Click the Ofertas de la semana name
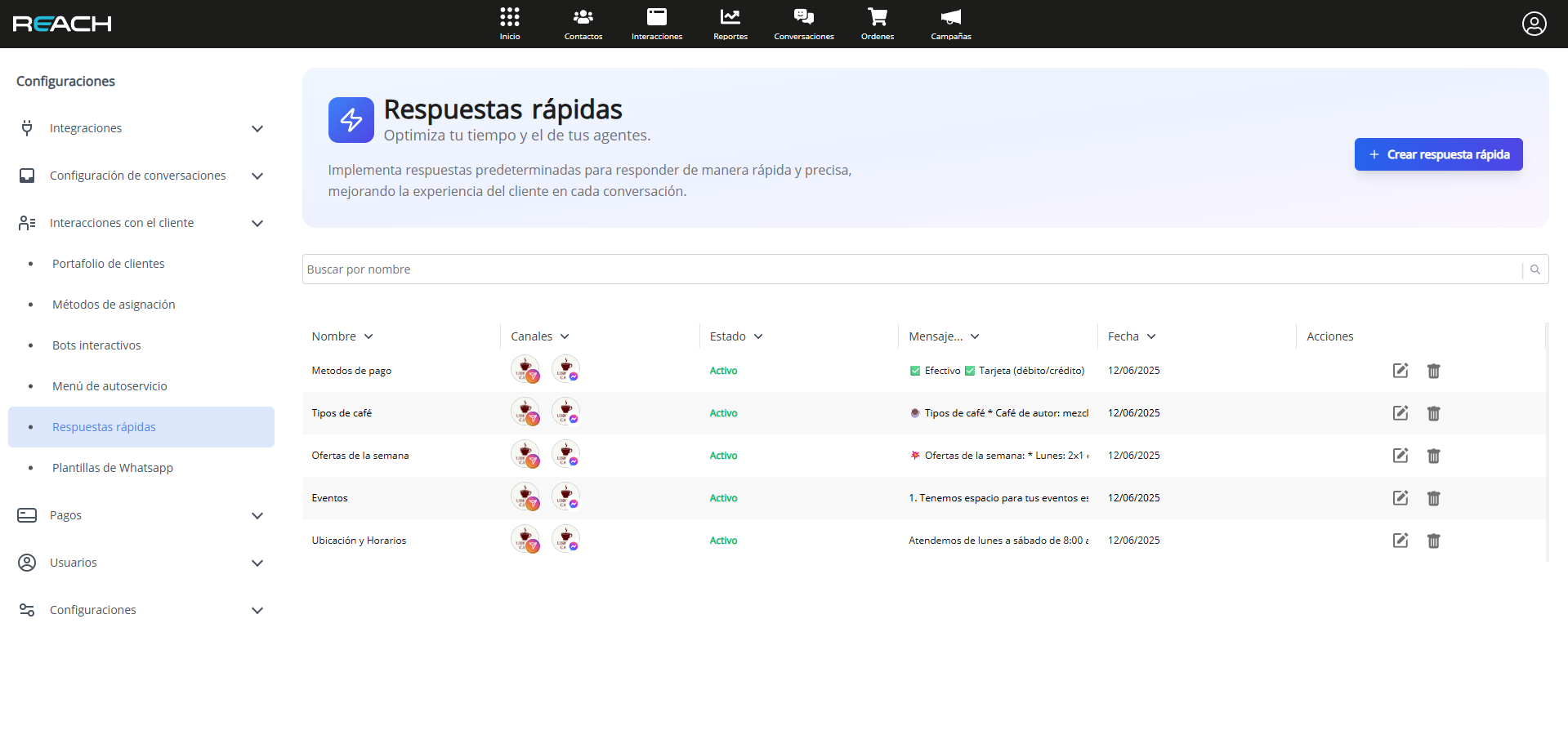1568x739 pixels. tap(360, 456)
